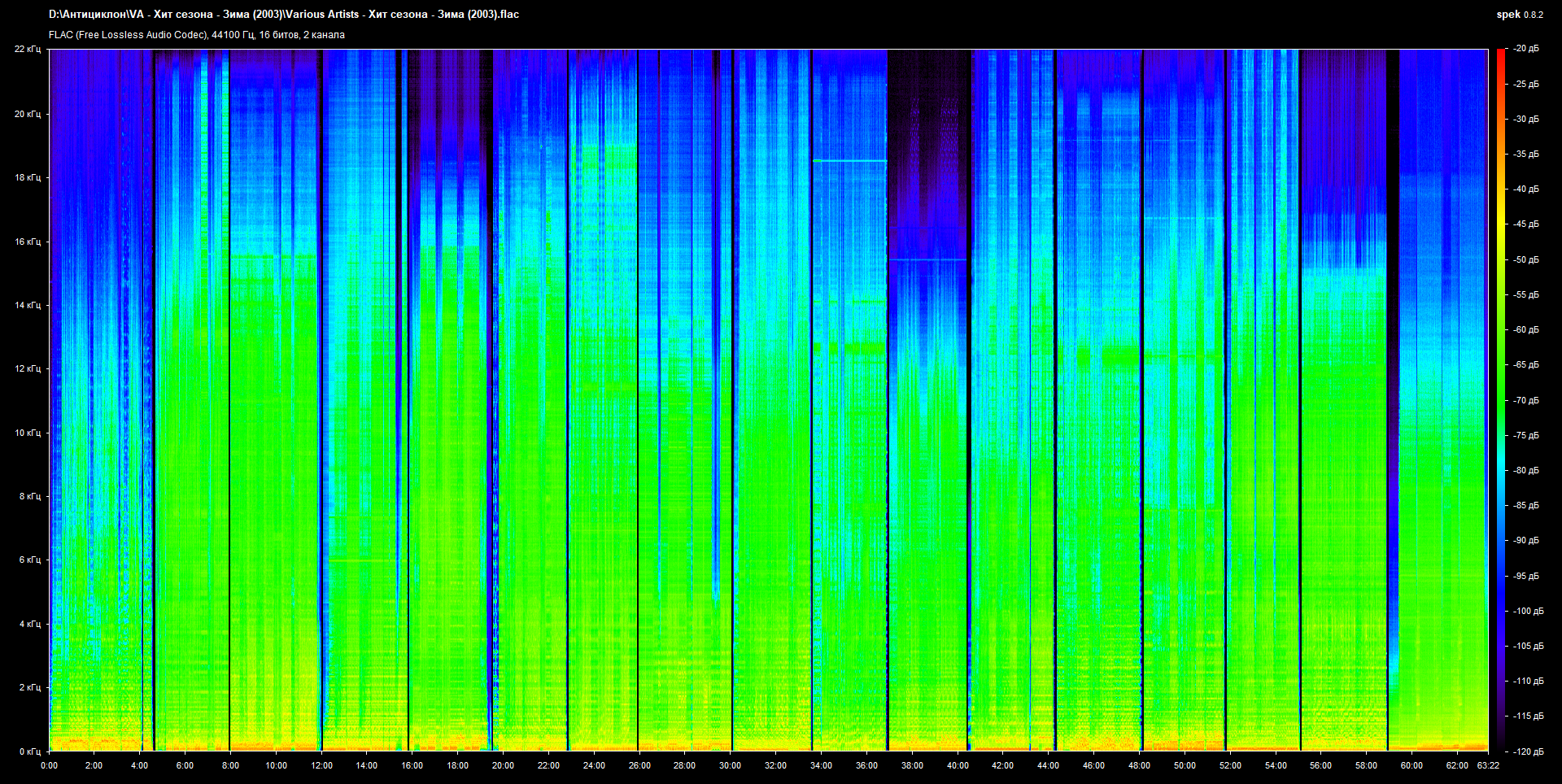Click the 63:22 end time label
Viewport: 1562px width, 784px height.
1488,765
